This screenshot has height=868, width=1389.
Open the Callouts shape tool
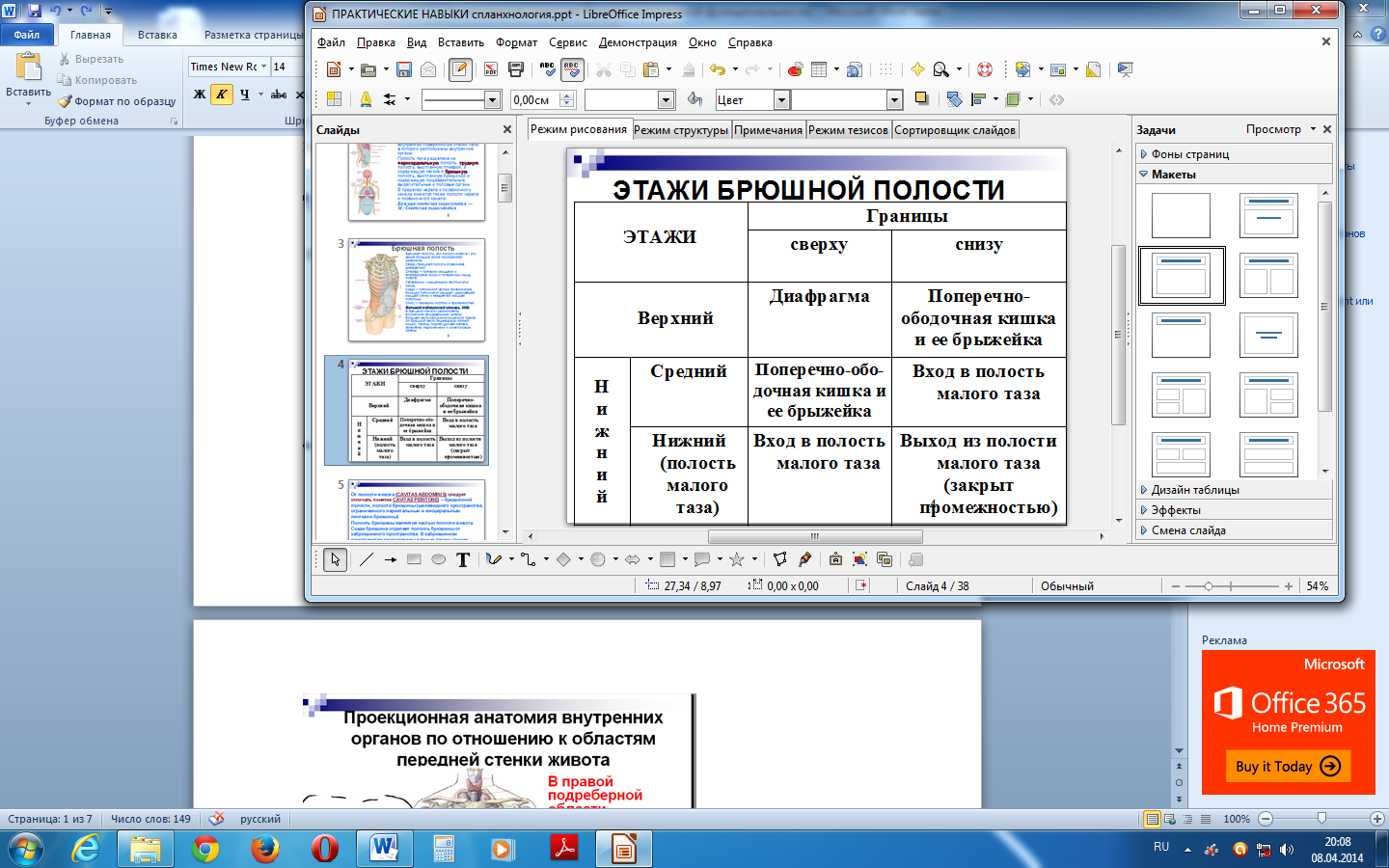(x=702, y=559)
